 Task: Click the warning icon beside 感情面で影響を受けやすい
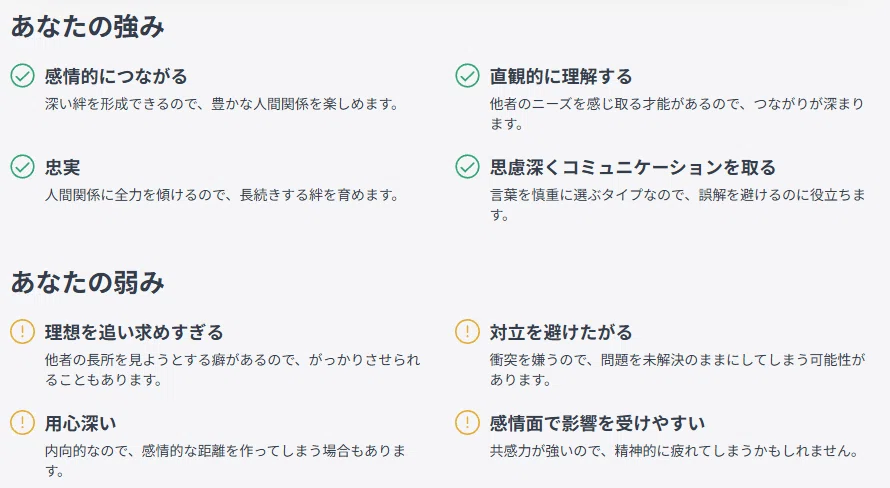click(x=468, y=422)
